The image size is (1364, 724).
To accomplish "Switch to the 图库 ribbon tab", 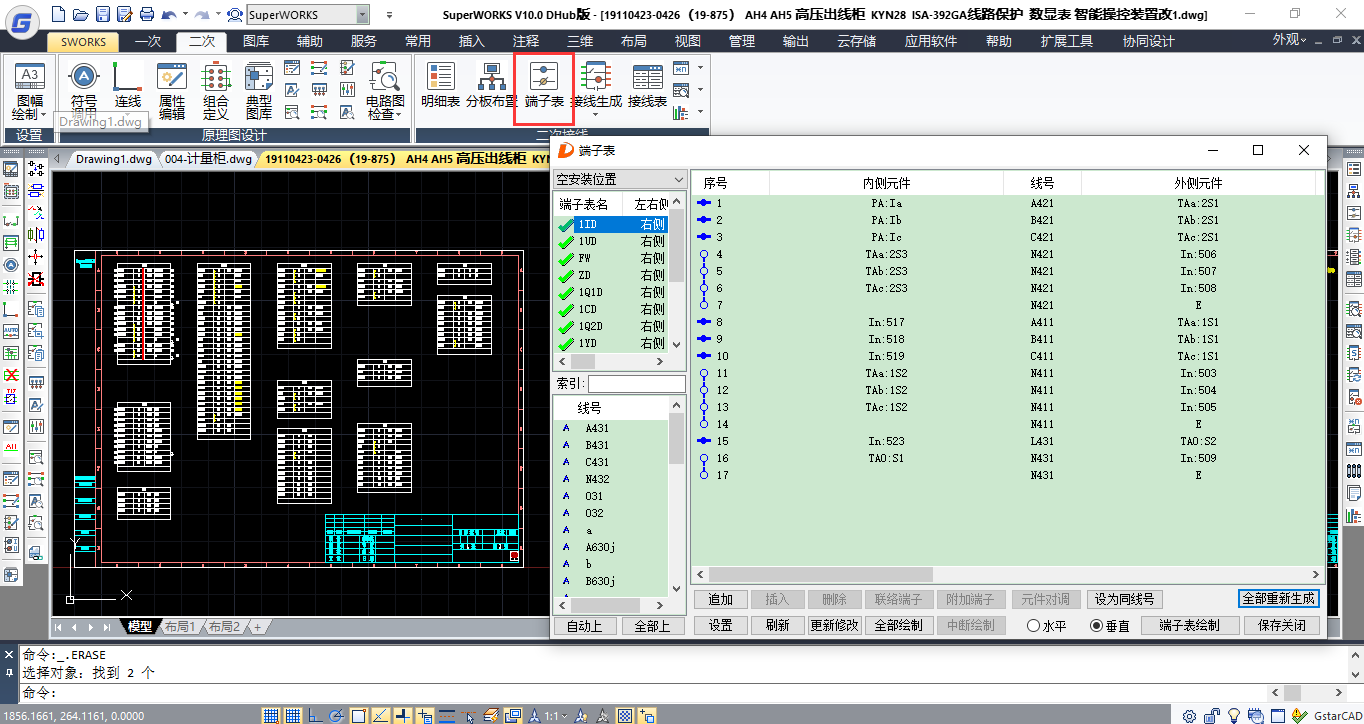I will pyautogui.click(x=256, y=41).
